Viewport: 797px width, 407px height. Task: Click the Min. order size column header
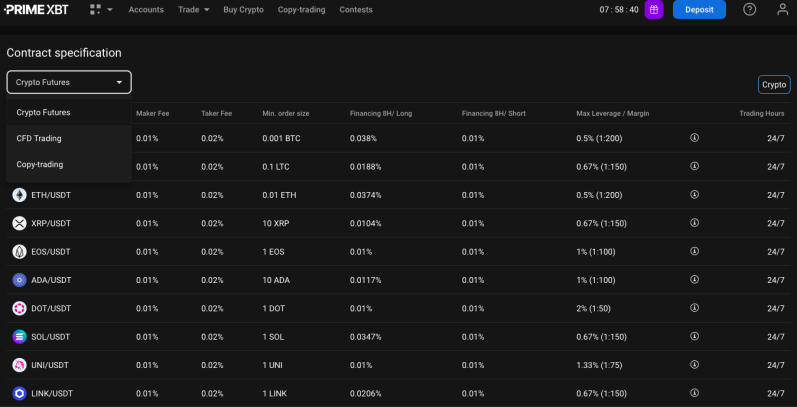pos(286,113)
